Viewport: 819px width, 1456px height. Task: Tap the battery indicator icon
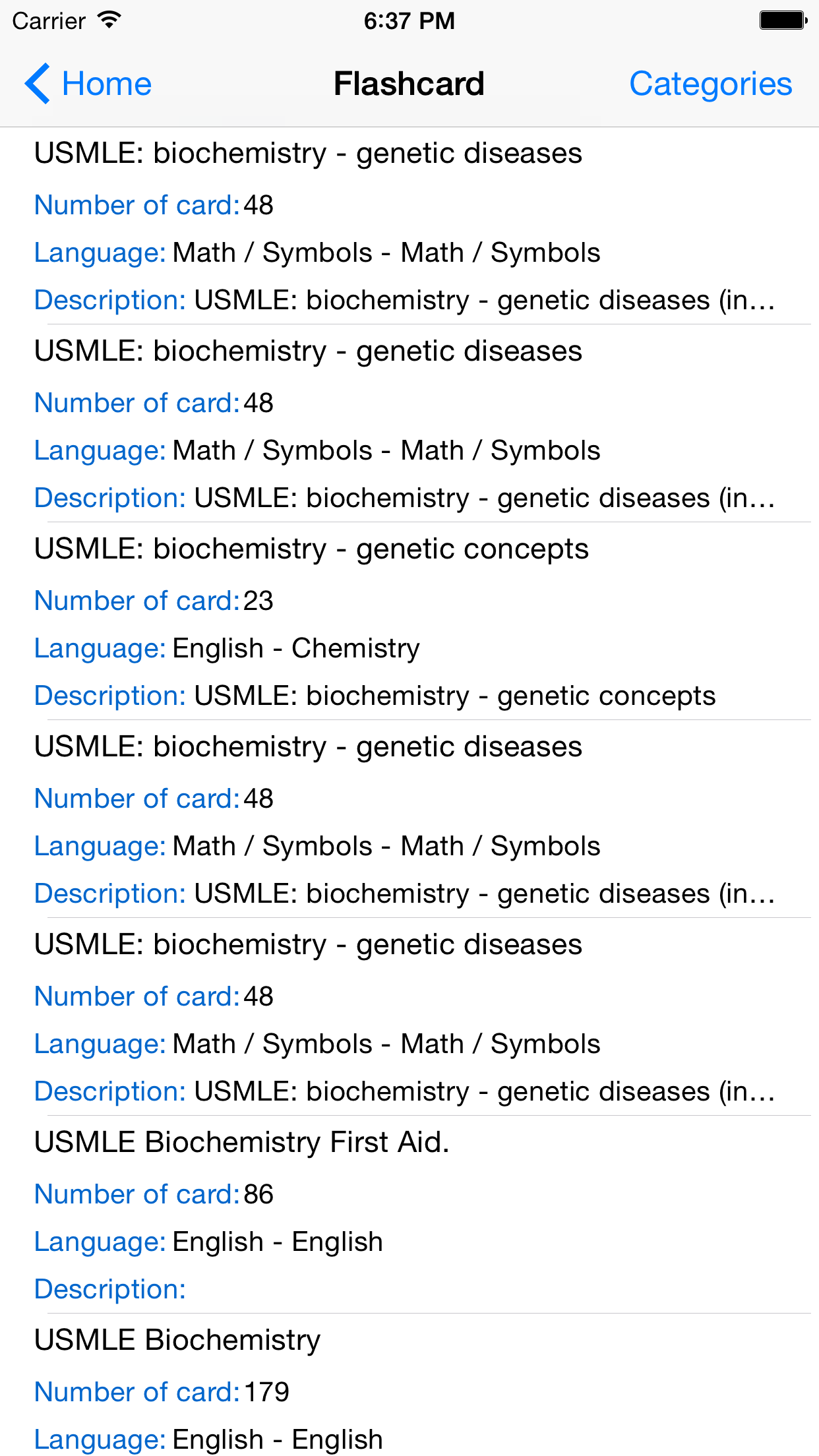click(x=783, y=20)
